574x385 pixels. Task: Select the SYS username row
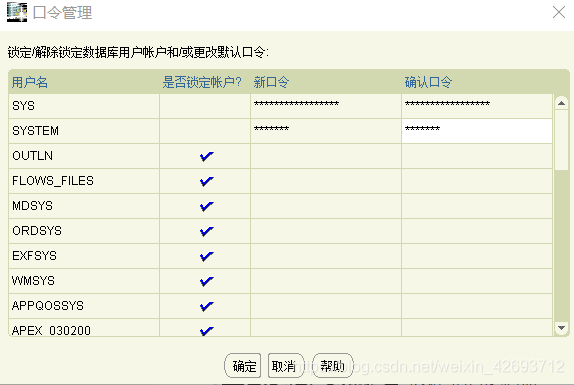84,106
